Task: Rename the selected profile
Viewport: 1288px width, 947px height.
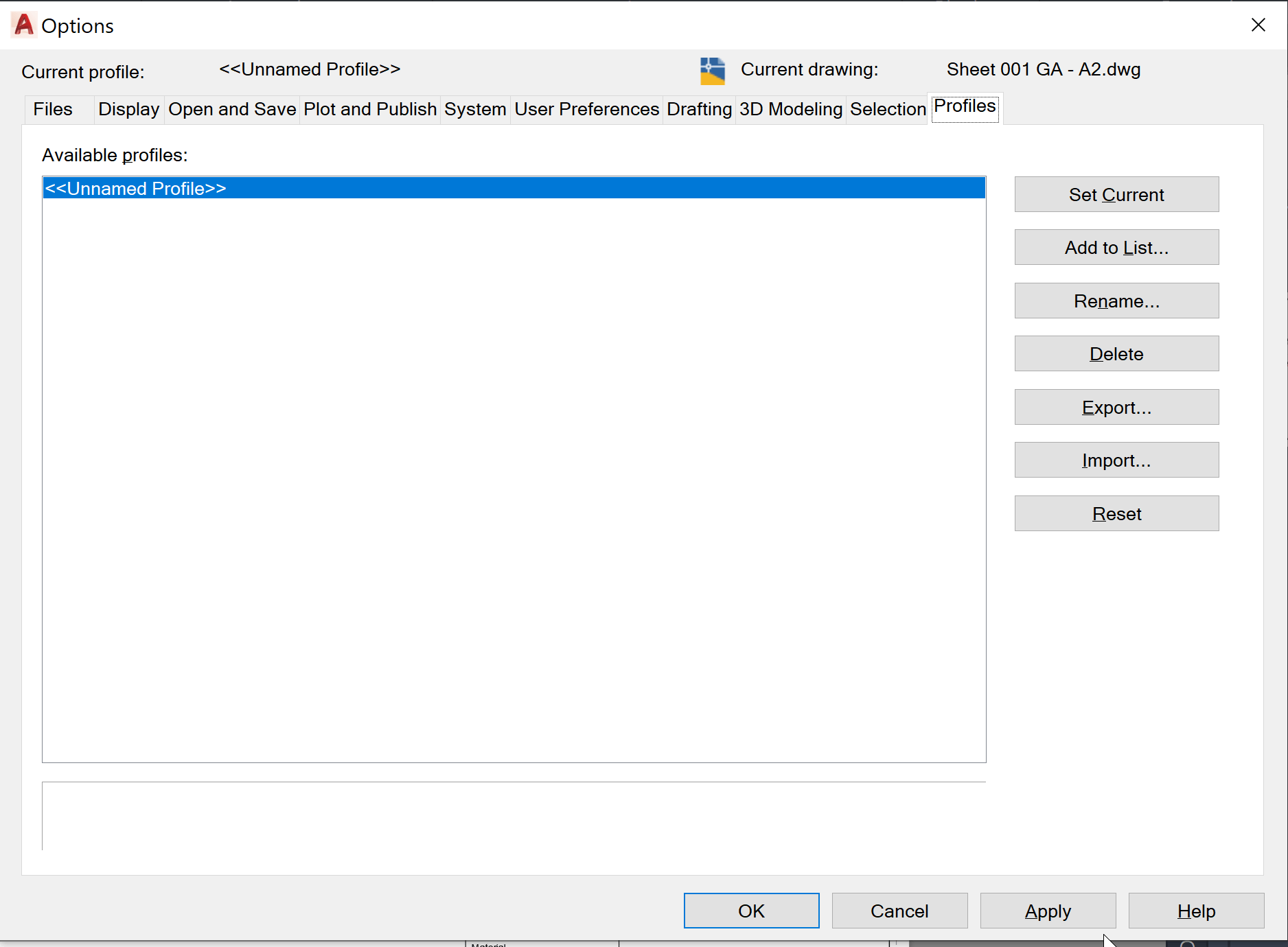Action: [x=1116, y=301]
